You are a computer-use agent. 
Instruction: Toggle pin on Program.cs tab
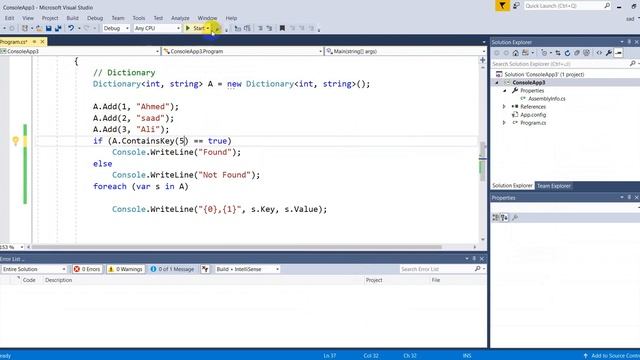pyautogui.click(x=34, y=42)
